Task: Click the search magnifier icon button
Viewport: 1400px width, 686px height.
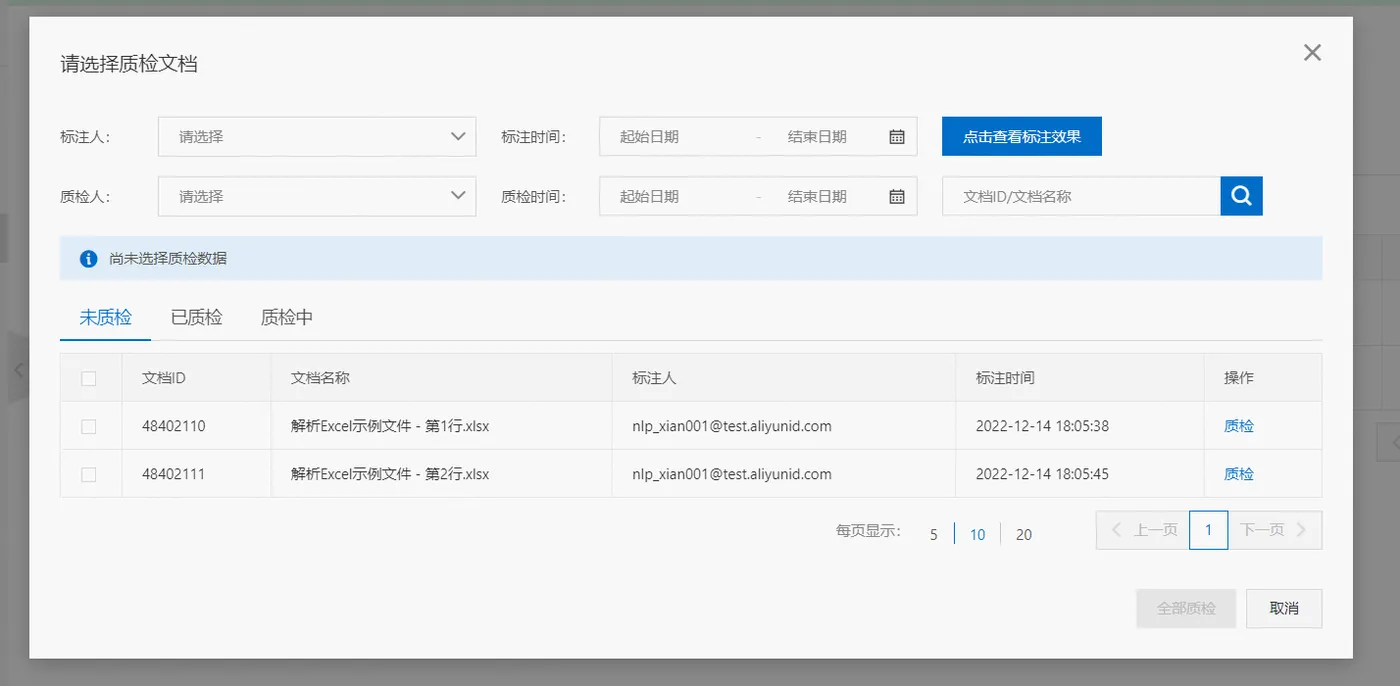Action: [x=1241, y=196]
